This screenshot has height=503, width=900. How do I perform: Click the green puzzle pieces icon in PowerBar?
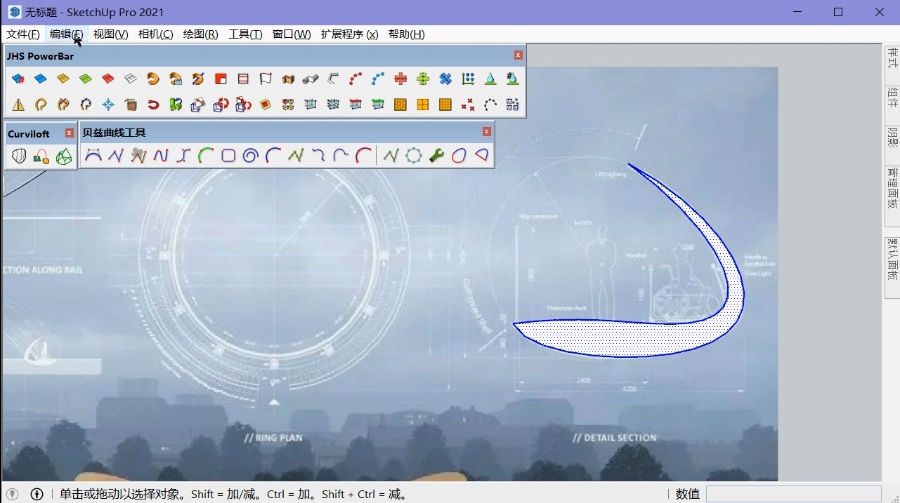pyautogui.click(x=175, y=105)
